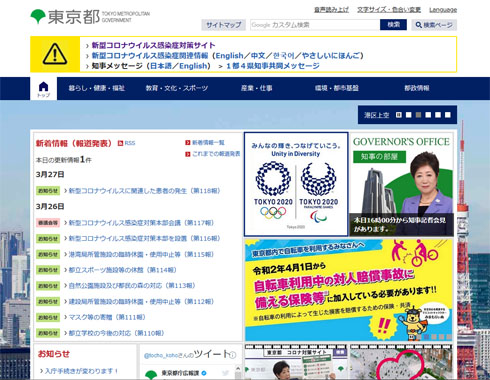Image resolution: width=490 pixels, height=380 pixels.
Task: Open 入庁手続きが変わります！ notice link
Action: coord(81,371)
